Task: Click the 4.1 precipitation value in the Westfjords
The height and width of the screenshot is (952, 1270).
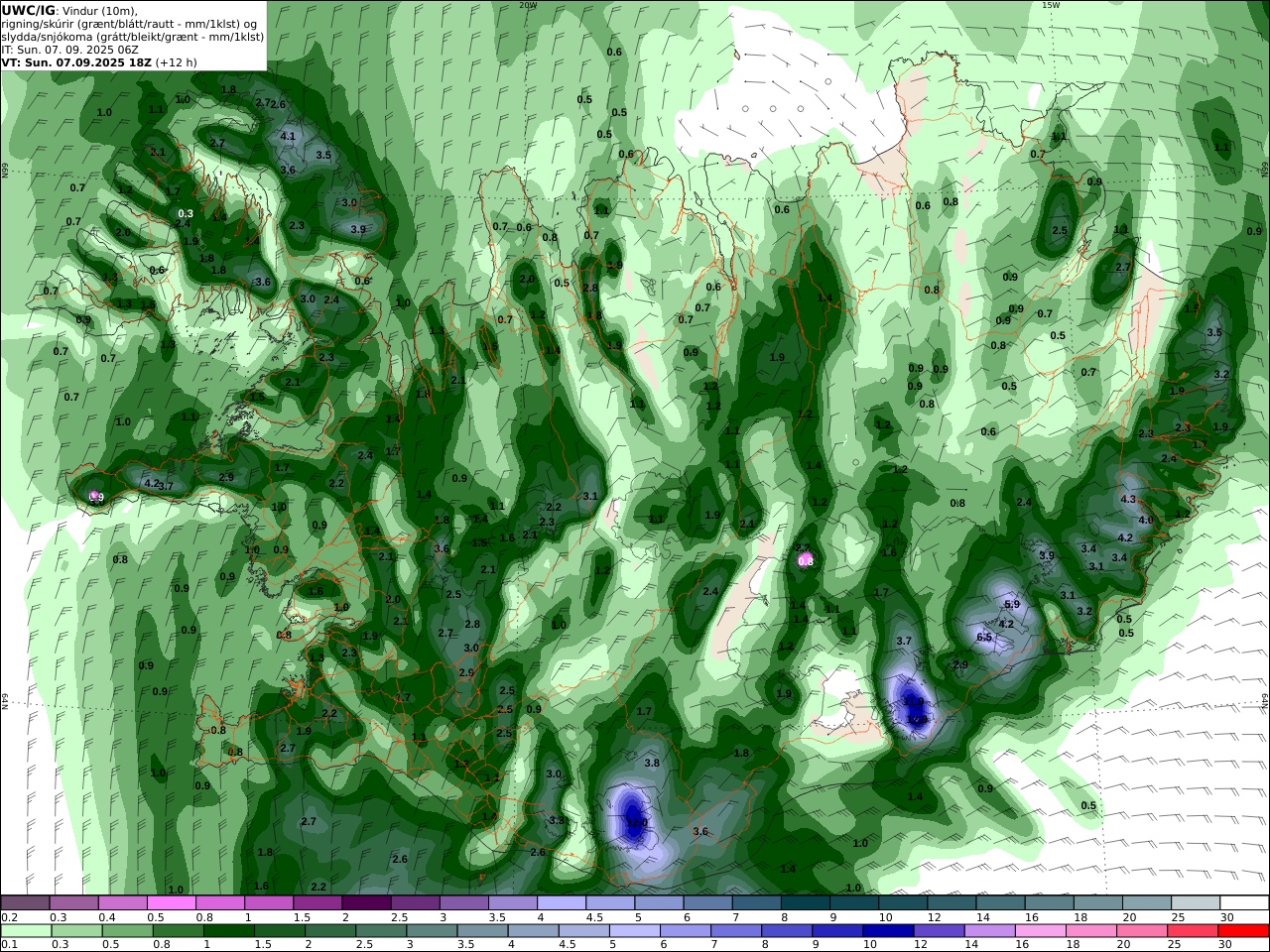Action: pyautogui.click(x=289, y=136)
